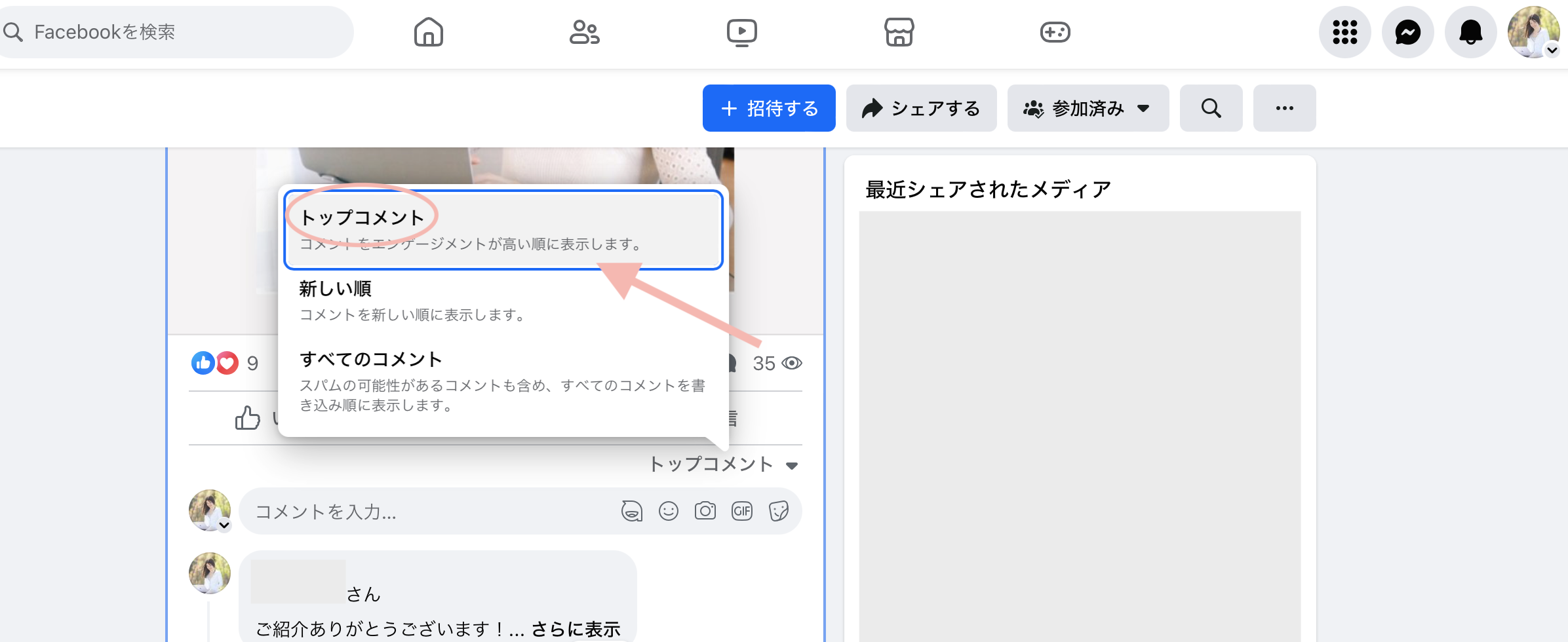Insert an emoji into the comment

click(x=668, y=511)
